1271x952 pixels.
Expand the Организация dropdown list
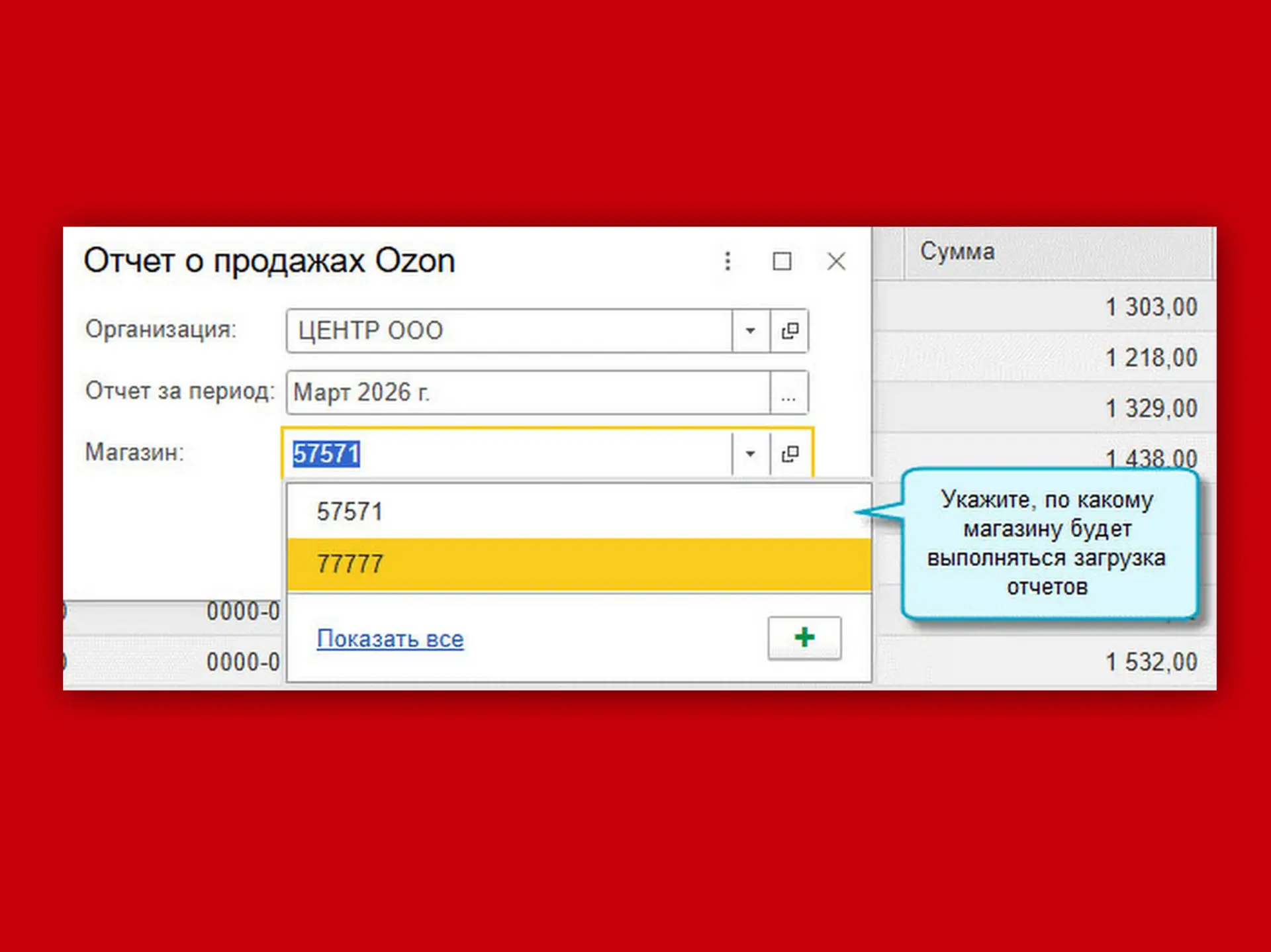751,330
